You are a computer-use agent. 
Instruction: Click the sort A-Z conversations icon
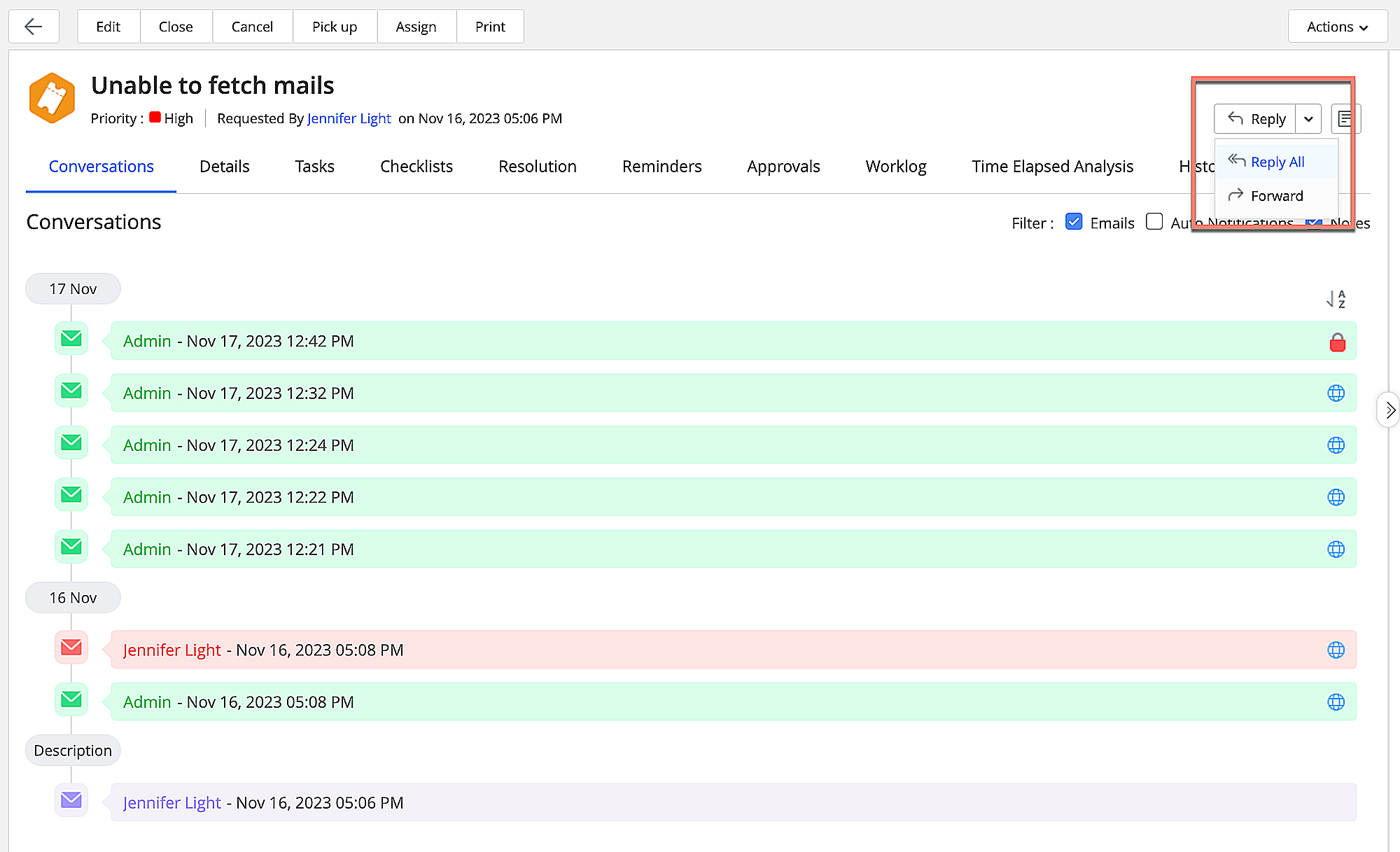[1336, 299]
